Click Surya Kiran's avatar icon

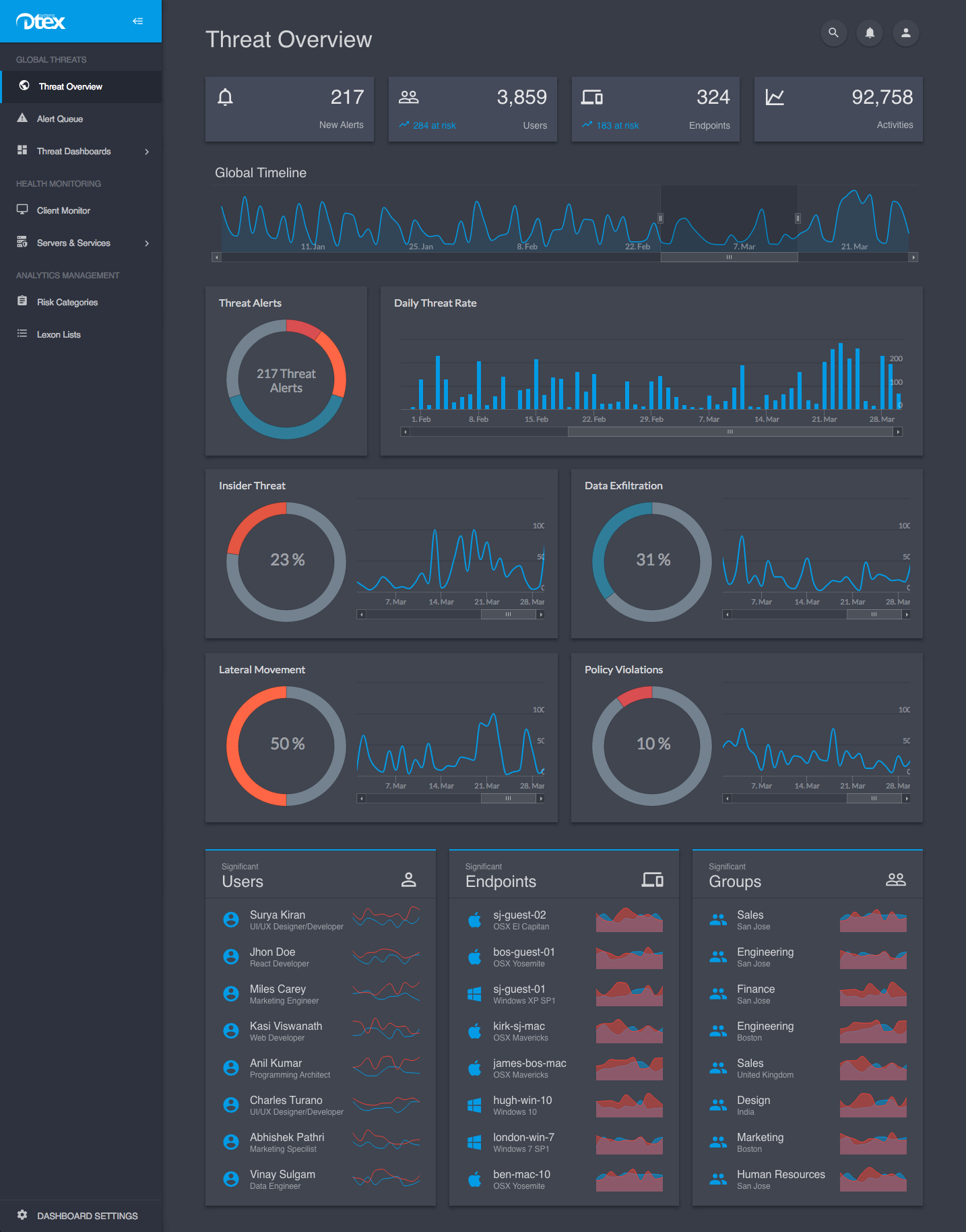pos(231,920)
